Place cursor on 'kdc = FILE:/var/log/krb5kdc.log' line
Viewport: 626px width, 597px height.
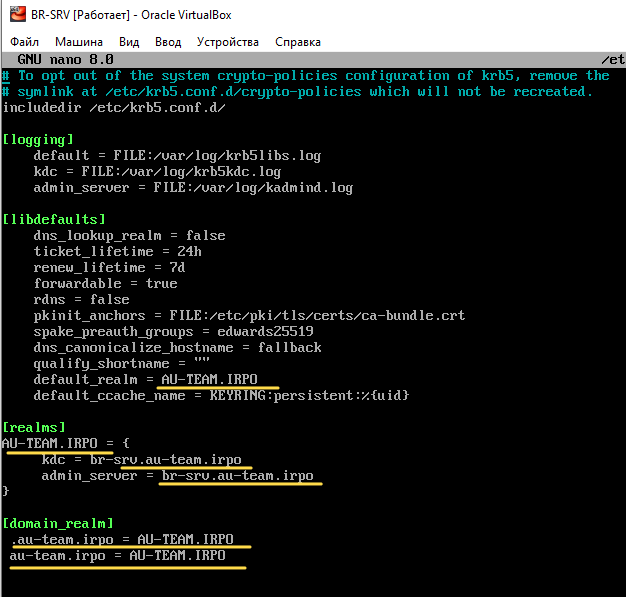coord(157,172)
